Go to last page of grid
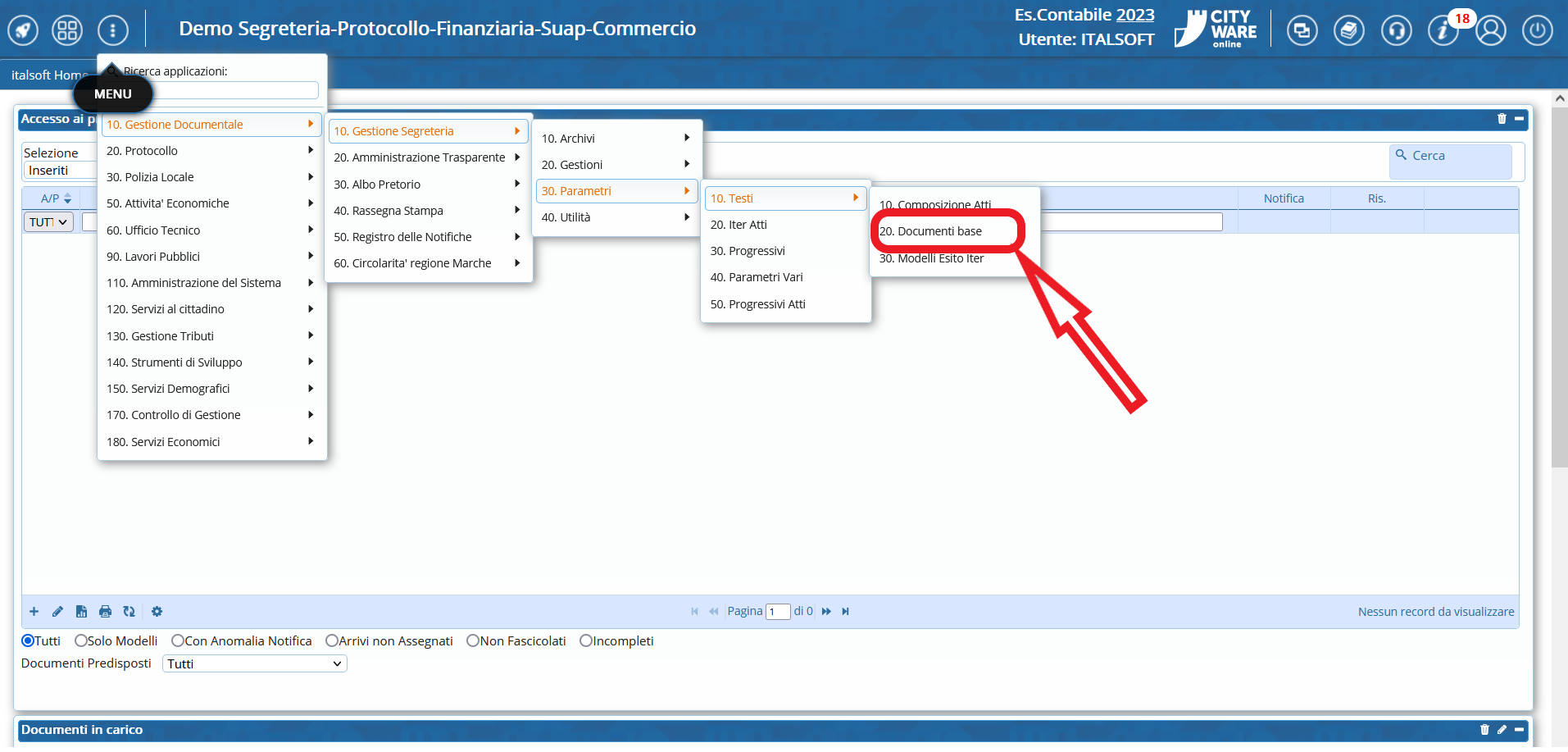This screenshot has height=752, width=1568. click(x=845, y=612)
